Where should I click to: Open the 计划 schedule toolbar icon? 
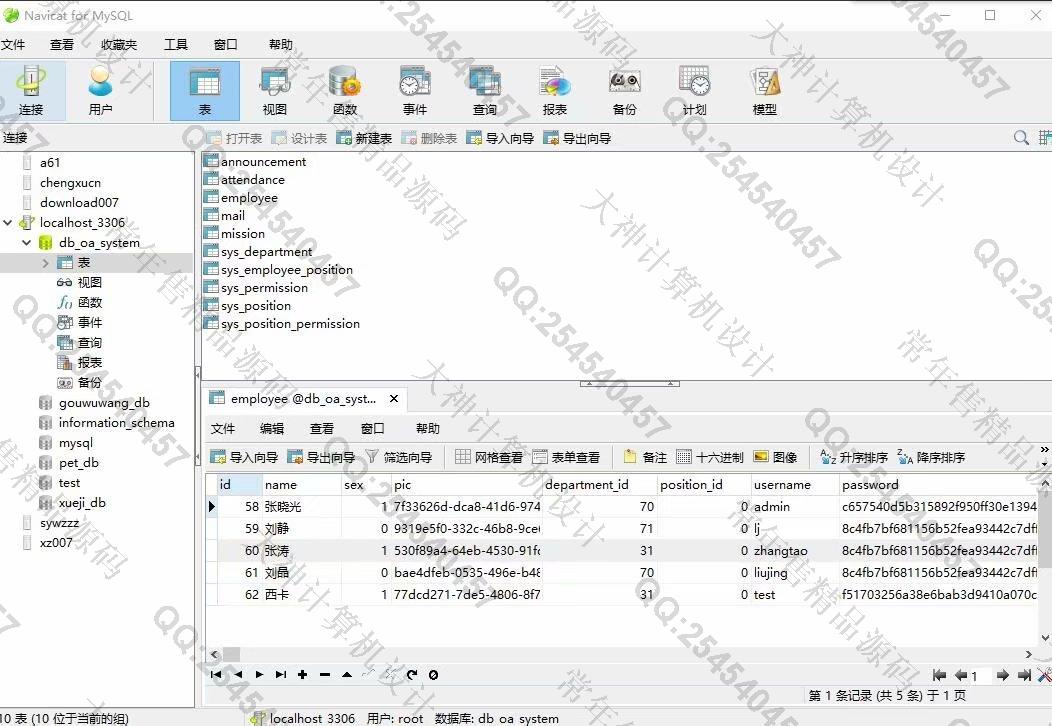(694, 91)
